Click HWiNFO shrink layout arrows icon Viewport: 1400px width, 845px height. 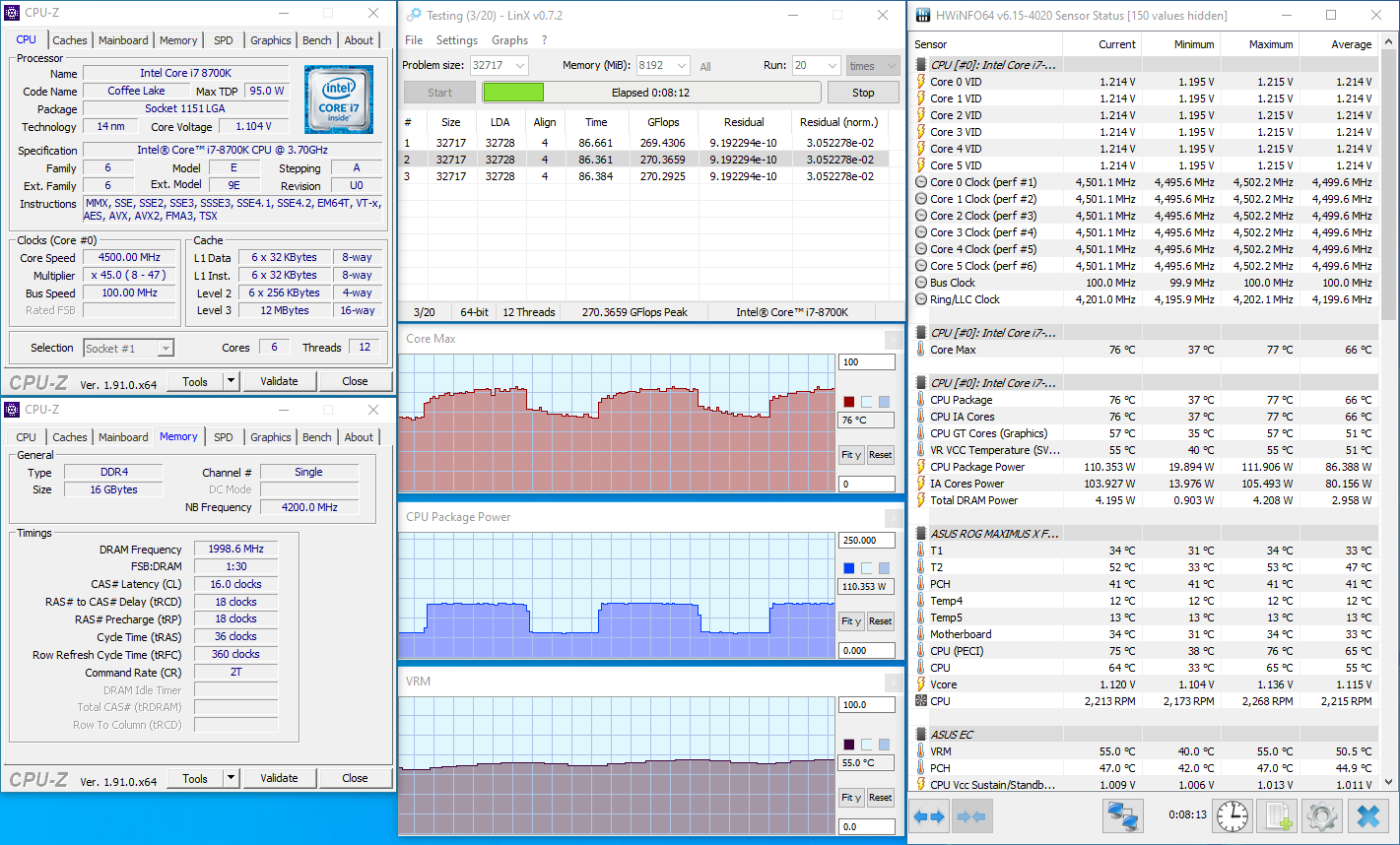(972, 815)
